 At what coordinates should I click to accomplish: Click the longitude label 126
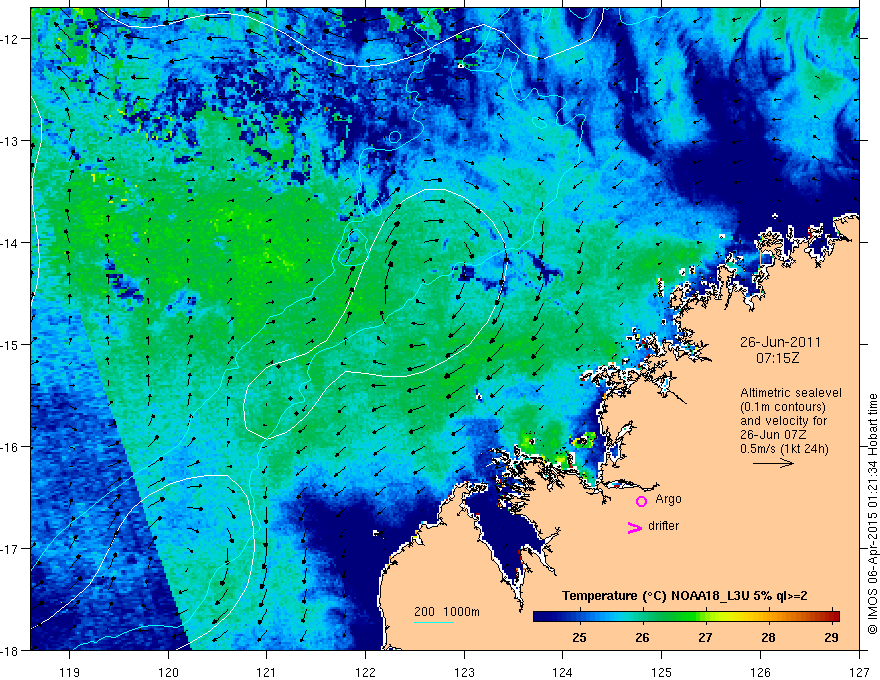click(x=760, y=672)
